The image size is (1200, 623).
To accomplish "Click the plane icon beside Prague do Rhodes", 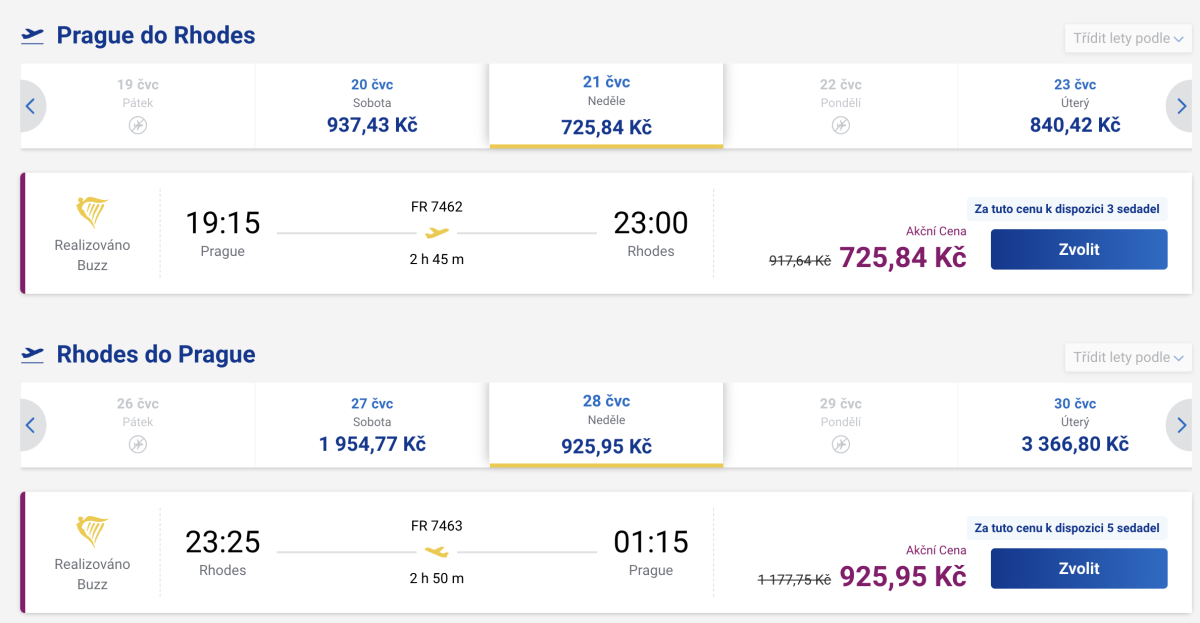I will [33, 36].
